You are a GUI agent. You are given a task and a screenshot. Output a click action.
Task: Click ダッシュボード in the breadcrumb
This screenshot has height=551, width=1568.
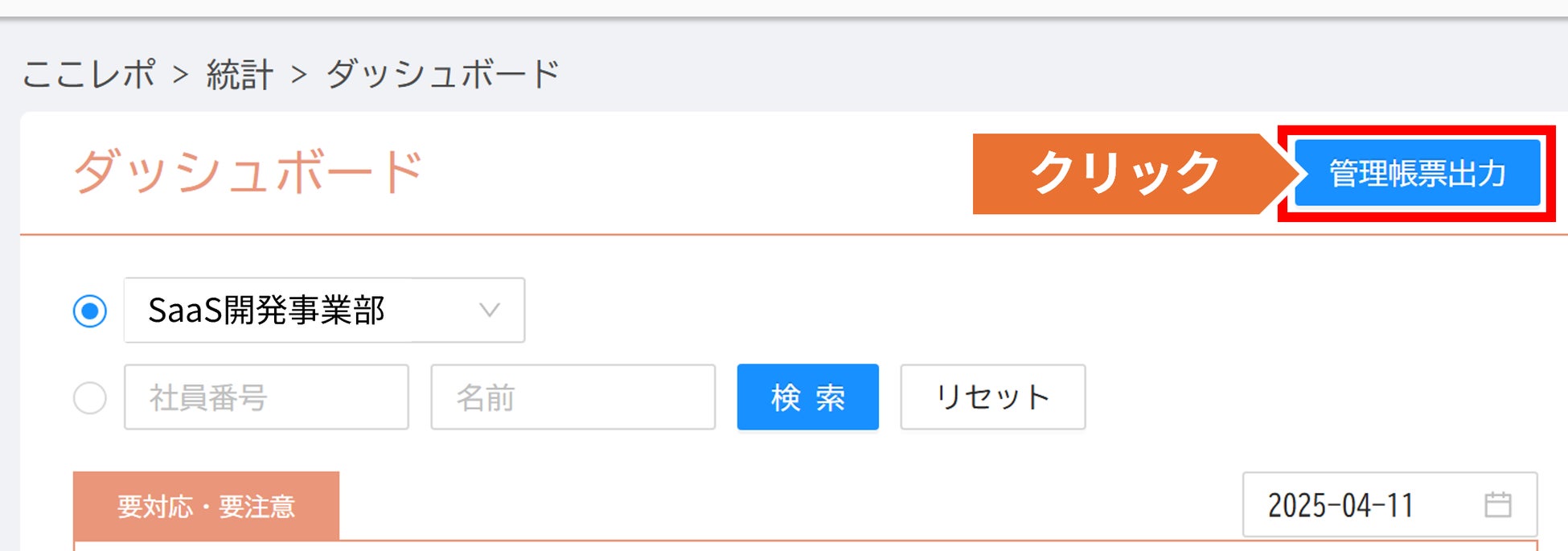[x=442, y=75]
